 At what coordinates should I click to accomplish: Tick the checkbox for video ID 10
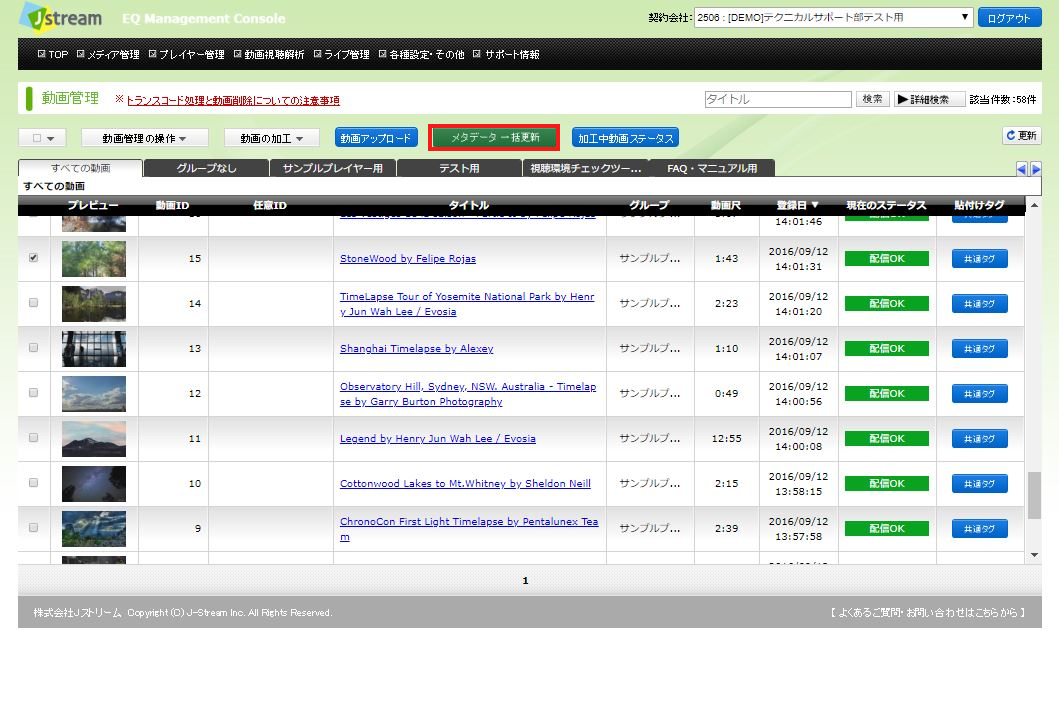coord(34,483)
